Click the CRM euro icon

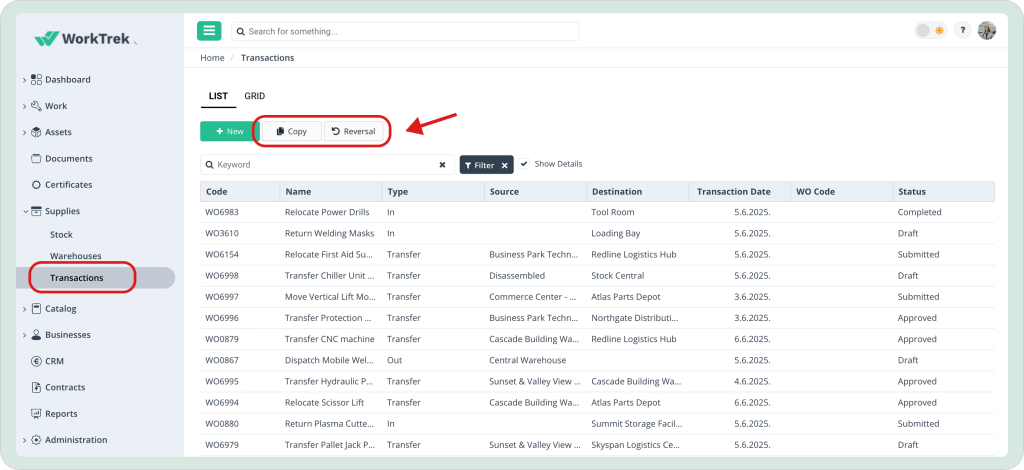[x=36, y=361]
